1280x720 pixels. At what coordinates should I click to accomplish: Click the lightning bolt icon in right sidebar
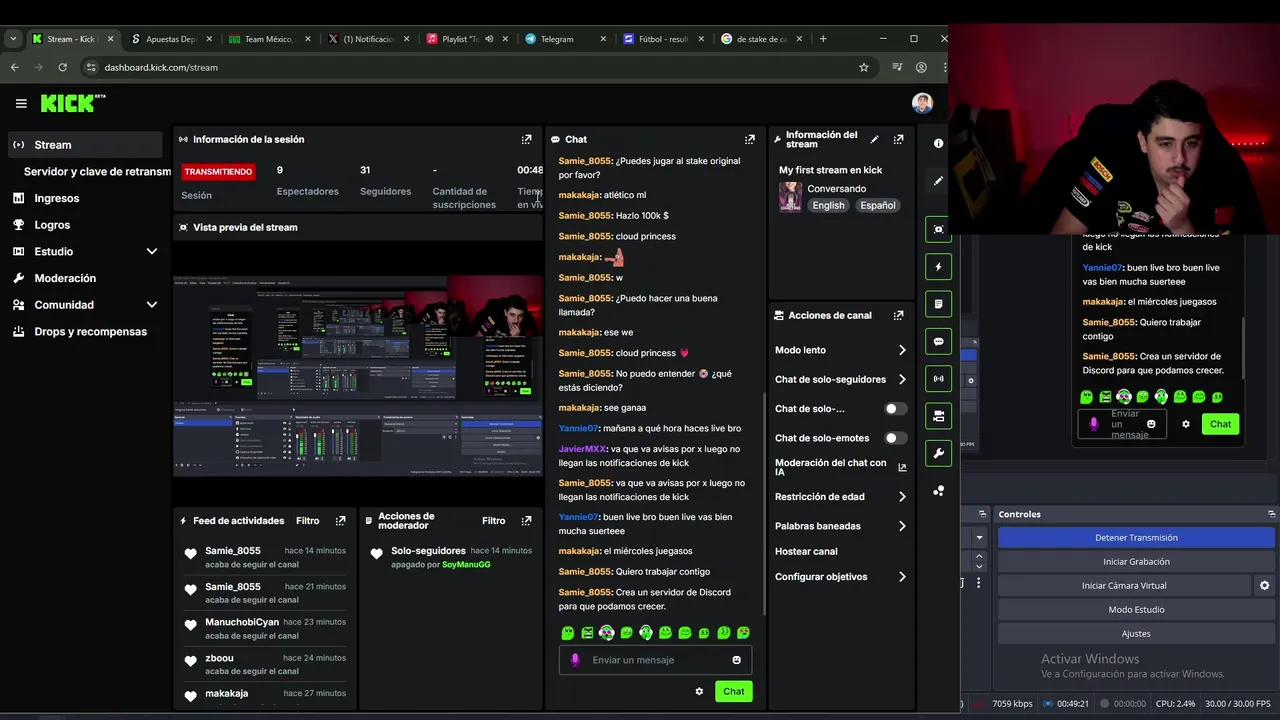(938, 267)
